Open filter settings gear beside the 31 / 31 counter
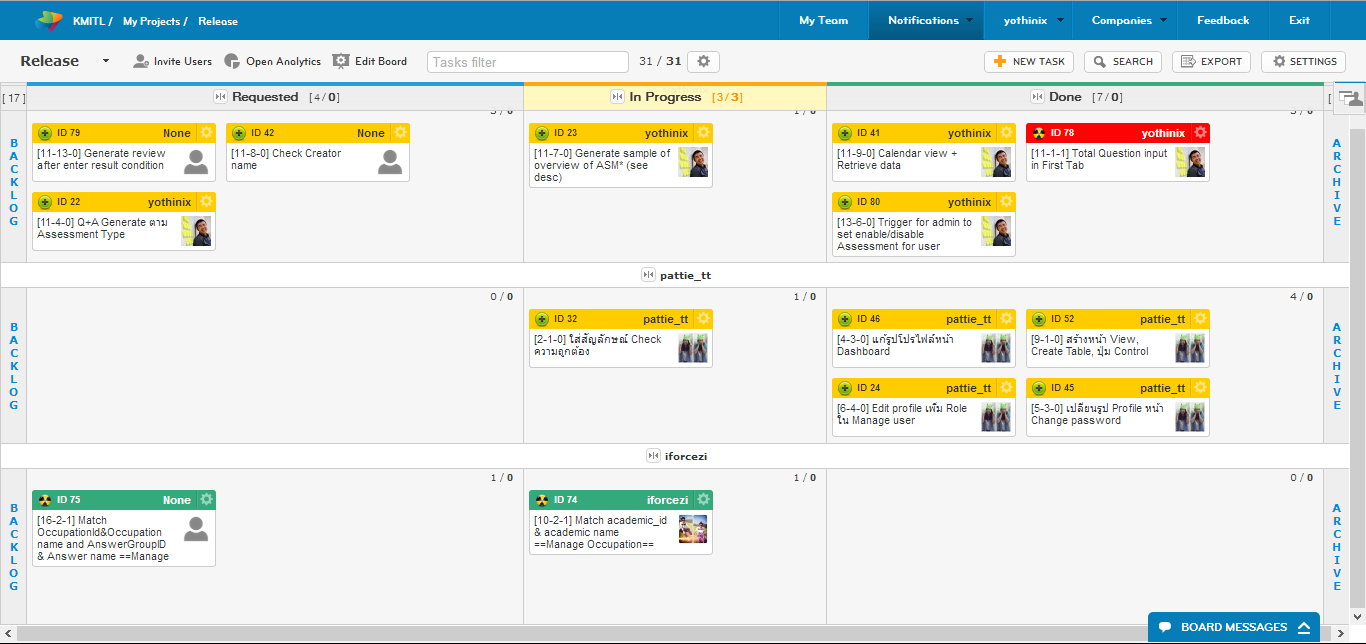Image resolution: width=1366 pixels, height=644 pixels. point(703,62)
